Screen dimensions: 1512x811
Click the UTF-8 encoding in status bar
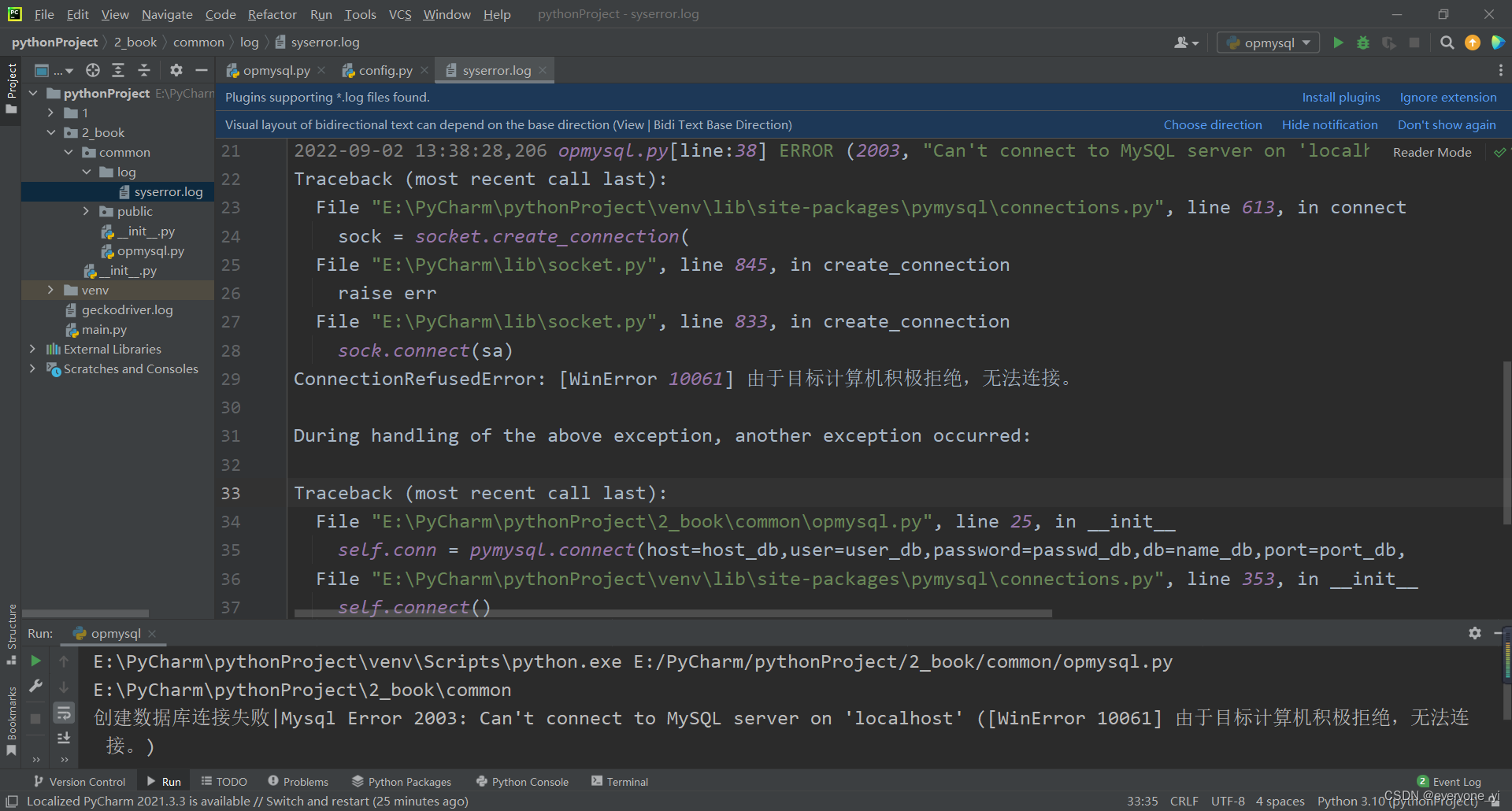[x=1228, y=801]
